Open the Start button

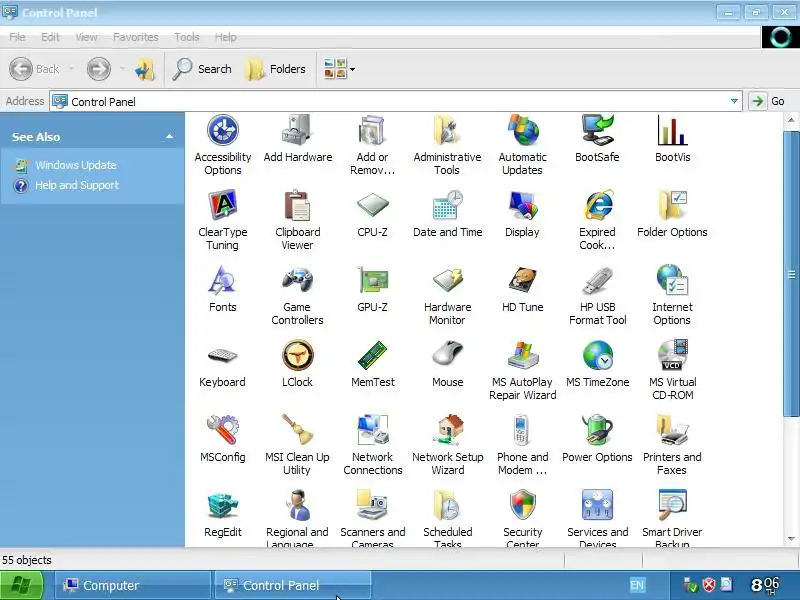coord(22,586)
